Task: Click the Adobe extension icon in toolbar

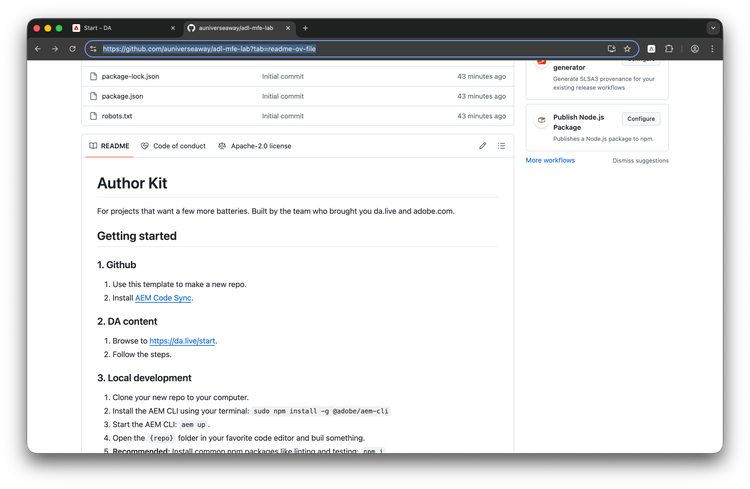Action: 651,48
